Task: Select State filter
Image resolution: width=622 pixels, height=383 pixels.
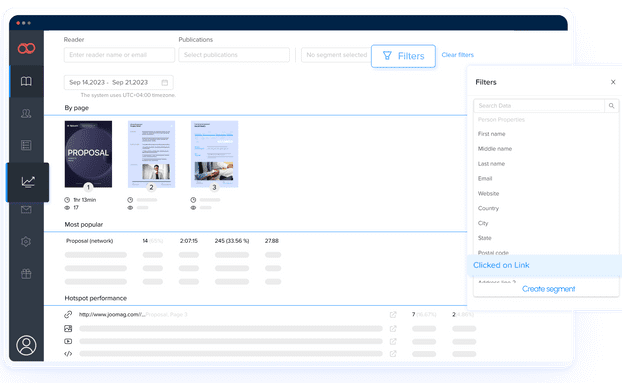Action: 484,238
